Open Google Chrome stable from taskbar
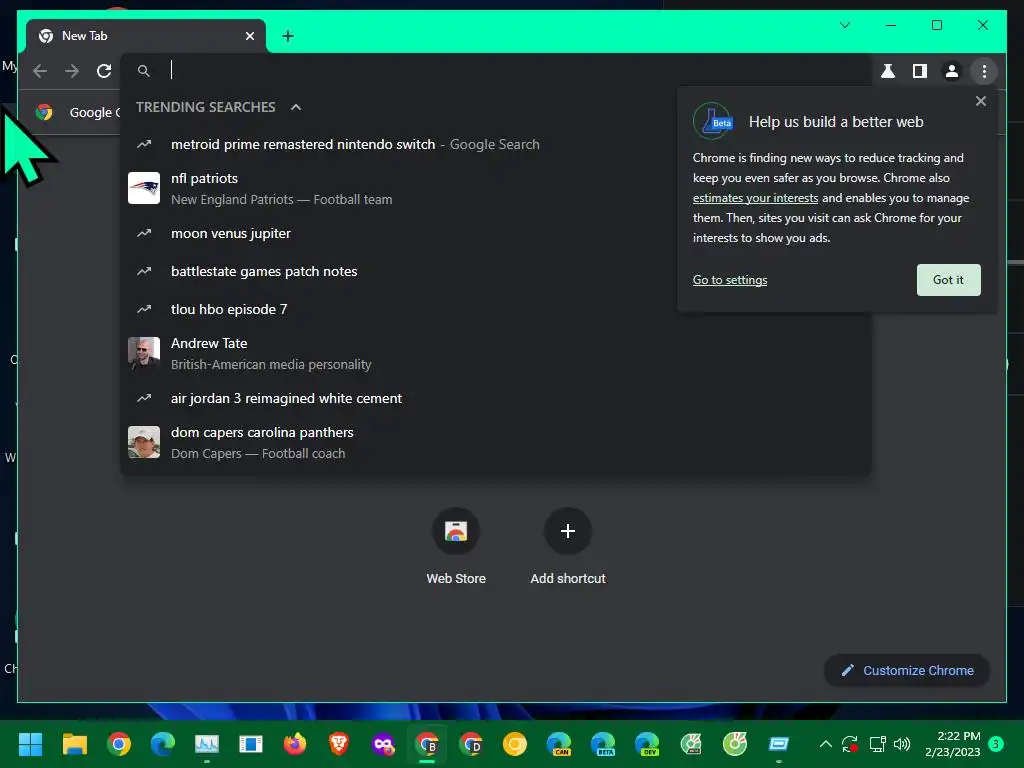Image resolution: width=1024 pixels, height=768 pixels. click(x=119, y=744)
